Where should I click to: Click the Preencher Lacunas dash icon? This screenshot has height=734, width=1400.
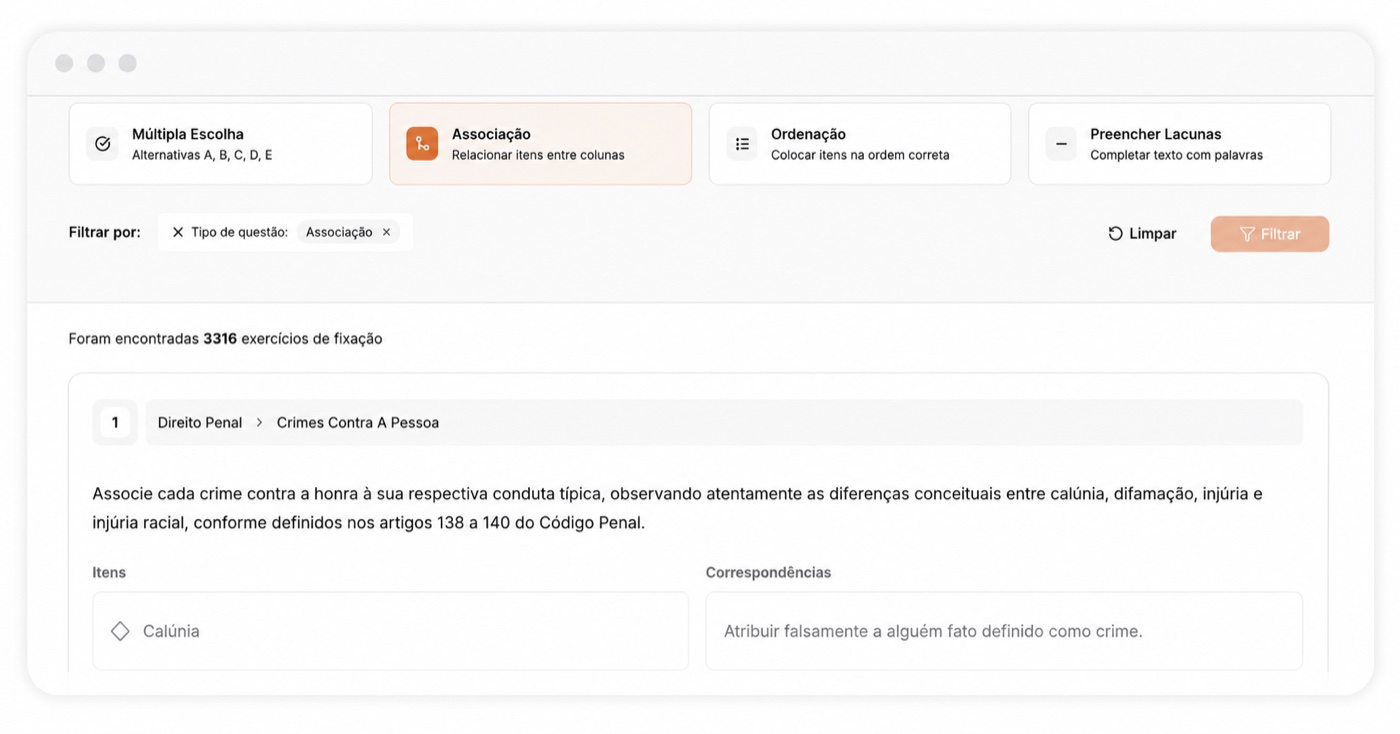click(x=1061, y=144)
